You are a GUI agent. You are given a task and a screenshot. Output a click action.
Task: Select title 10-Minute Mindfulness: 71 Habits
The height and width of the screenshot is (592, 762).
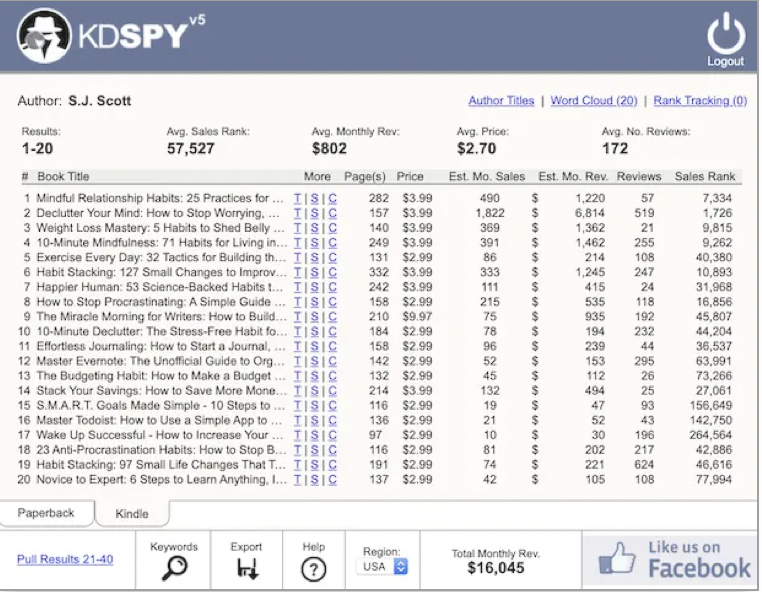click(162, 243)
